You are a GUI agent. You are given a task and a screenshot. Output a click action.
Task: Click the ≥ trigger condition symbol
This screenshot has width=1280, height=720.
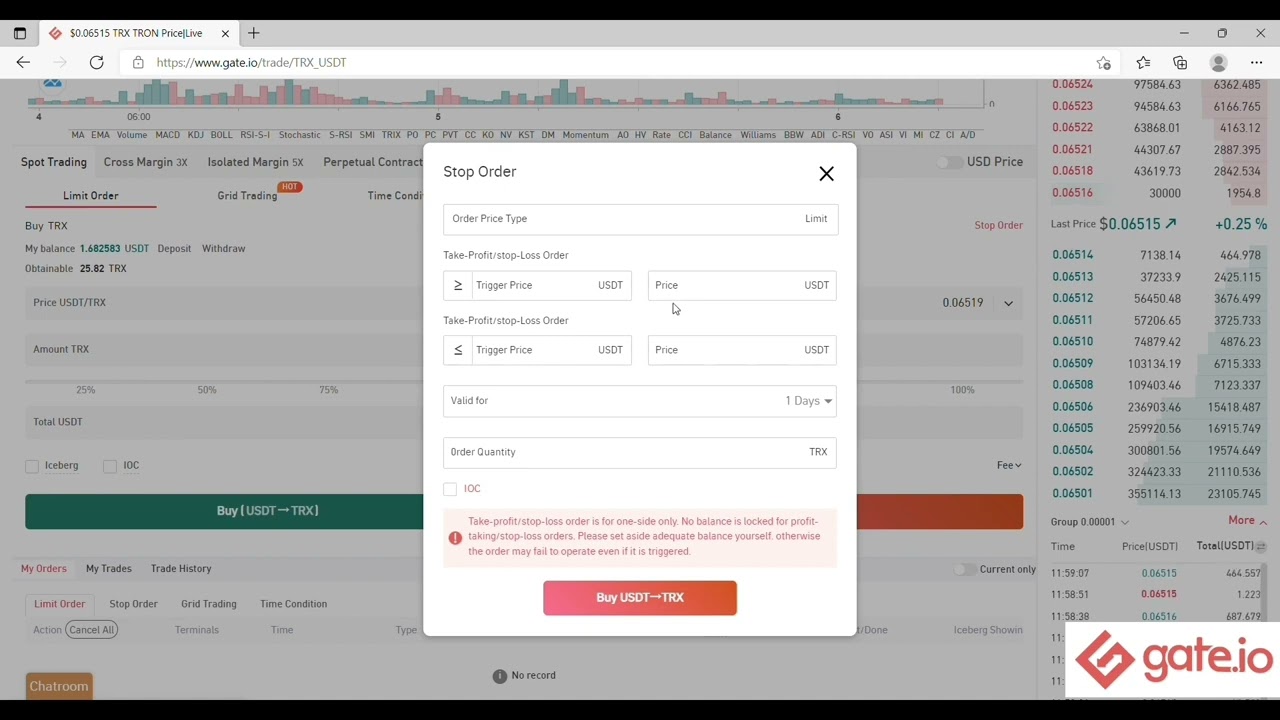[x=458, y=285]
